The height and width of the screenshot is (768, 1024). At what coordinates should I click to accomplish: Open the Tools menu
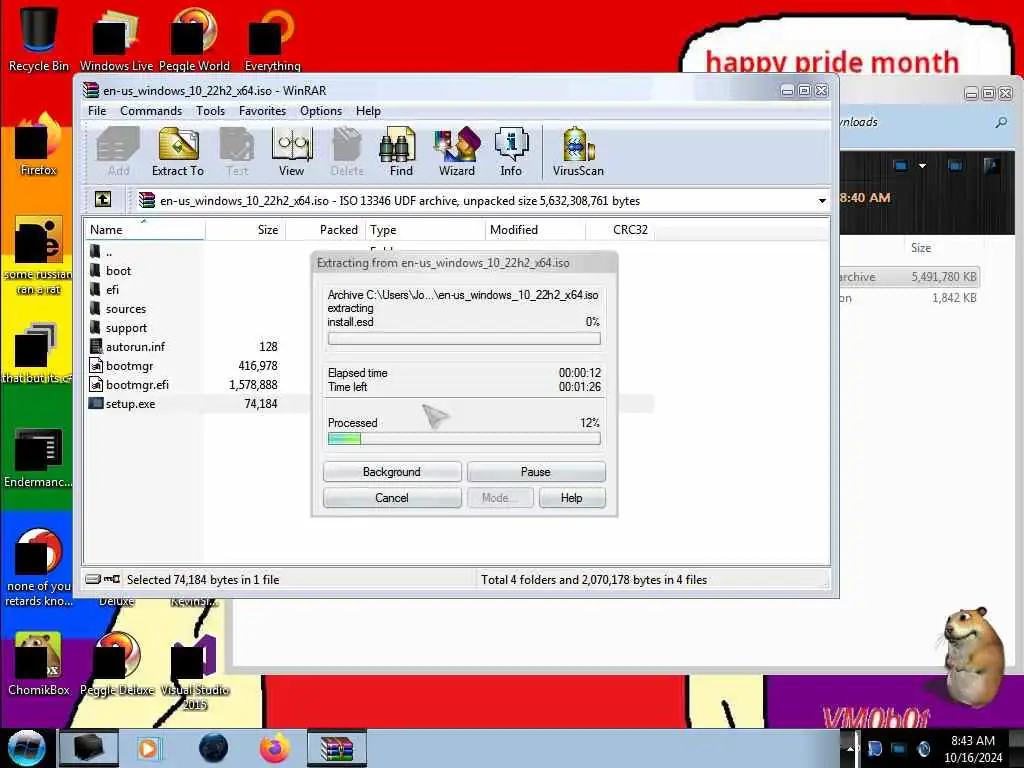(x=210, y=111)
